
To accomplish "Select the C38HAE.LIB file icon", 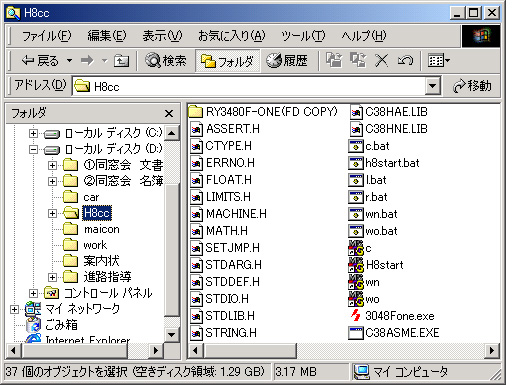I will pyautogui.click(x=356, y=112).
